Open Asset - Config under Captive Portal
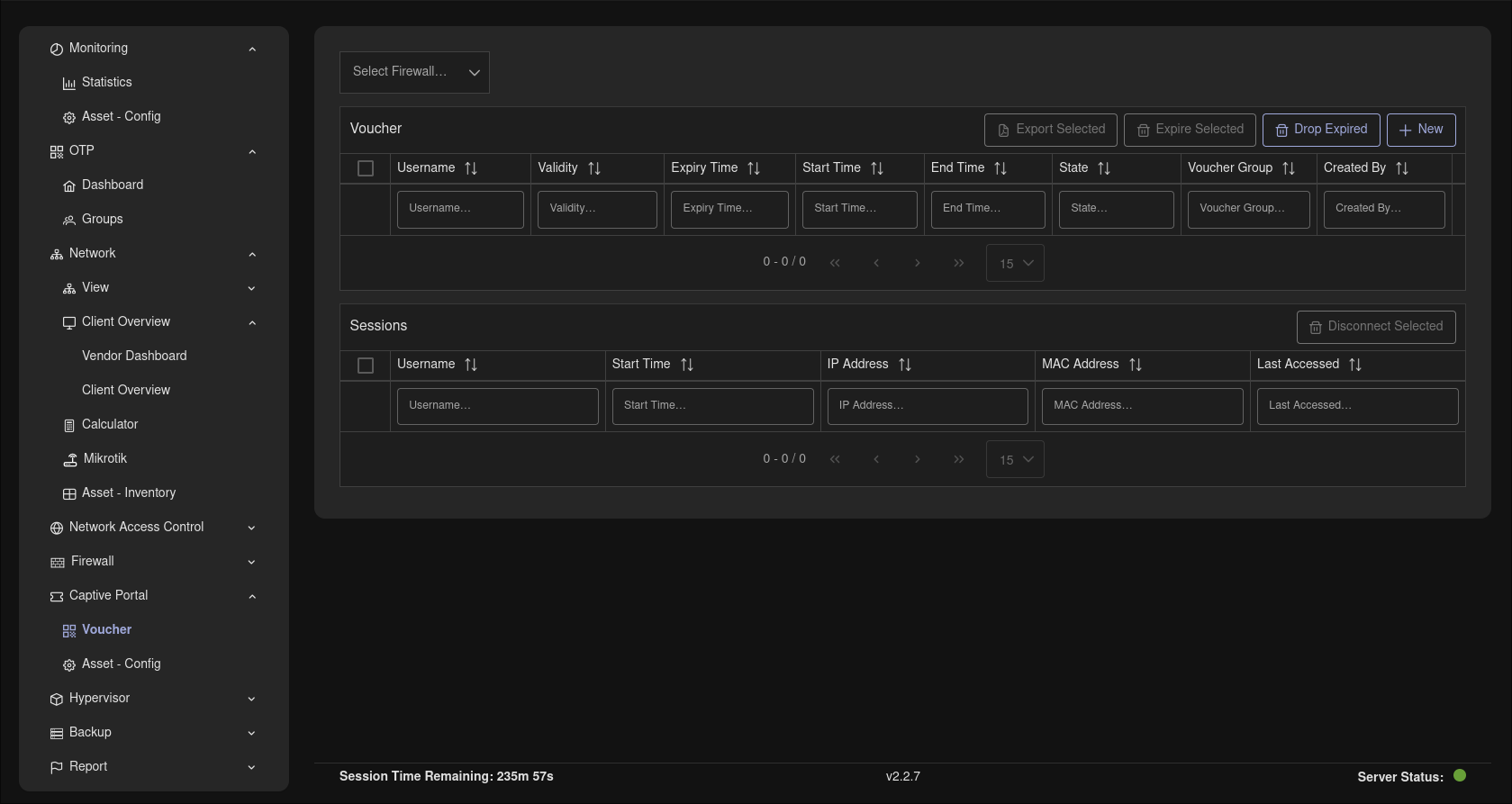This screenshot has width=1512, height=804. coord(121,664)
